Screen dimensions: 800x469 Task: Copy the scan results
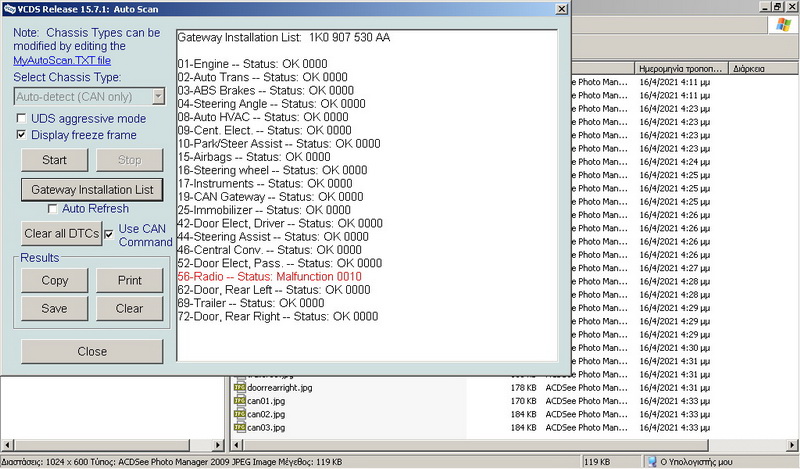55,280
